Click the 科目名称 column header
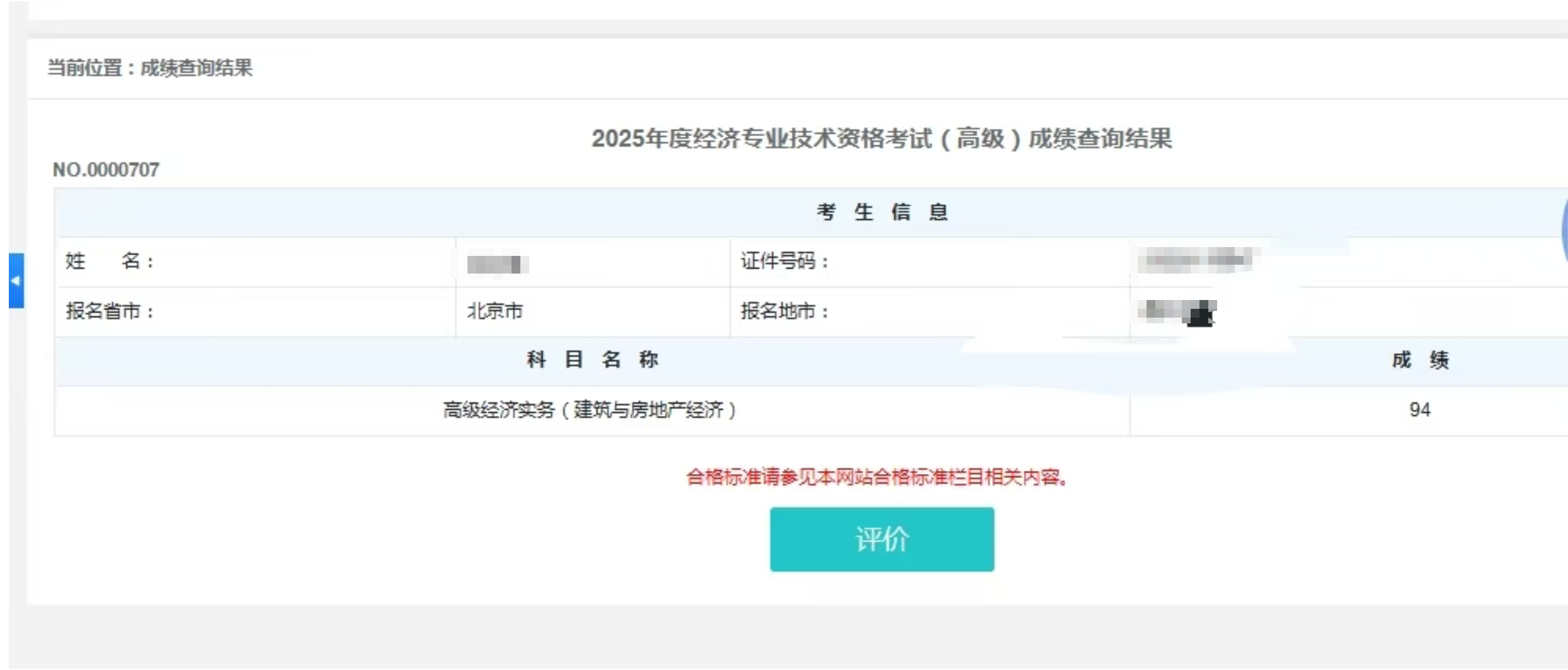The width and height of the screenshot is (1568, 670). (x=592, y=360)
